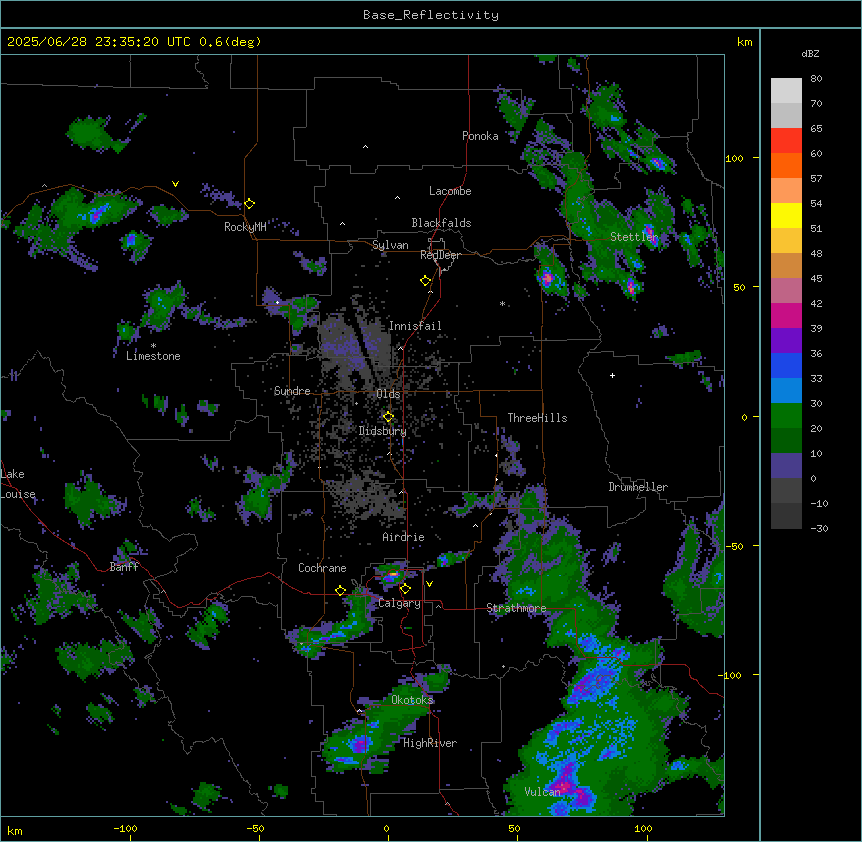
Task: Click the dBZ legend heading
Action: [x=810, y=53]
